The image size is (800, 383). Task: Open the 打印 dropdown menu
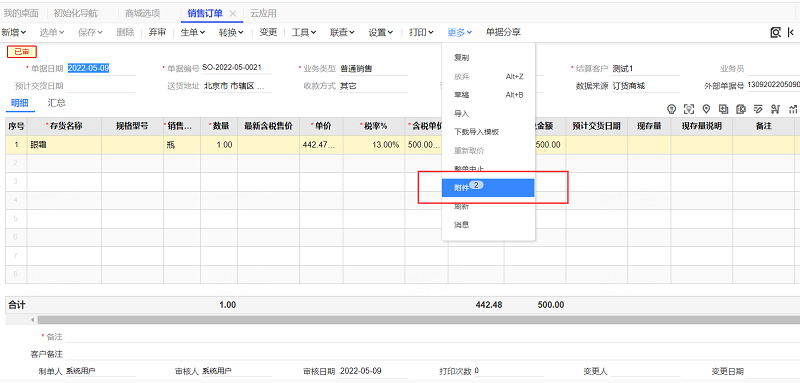(x=421, y=33)
